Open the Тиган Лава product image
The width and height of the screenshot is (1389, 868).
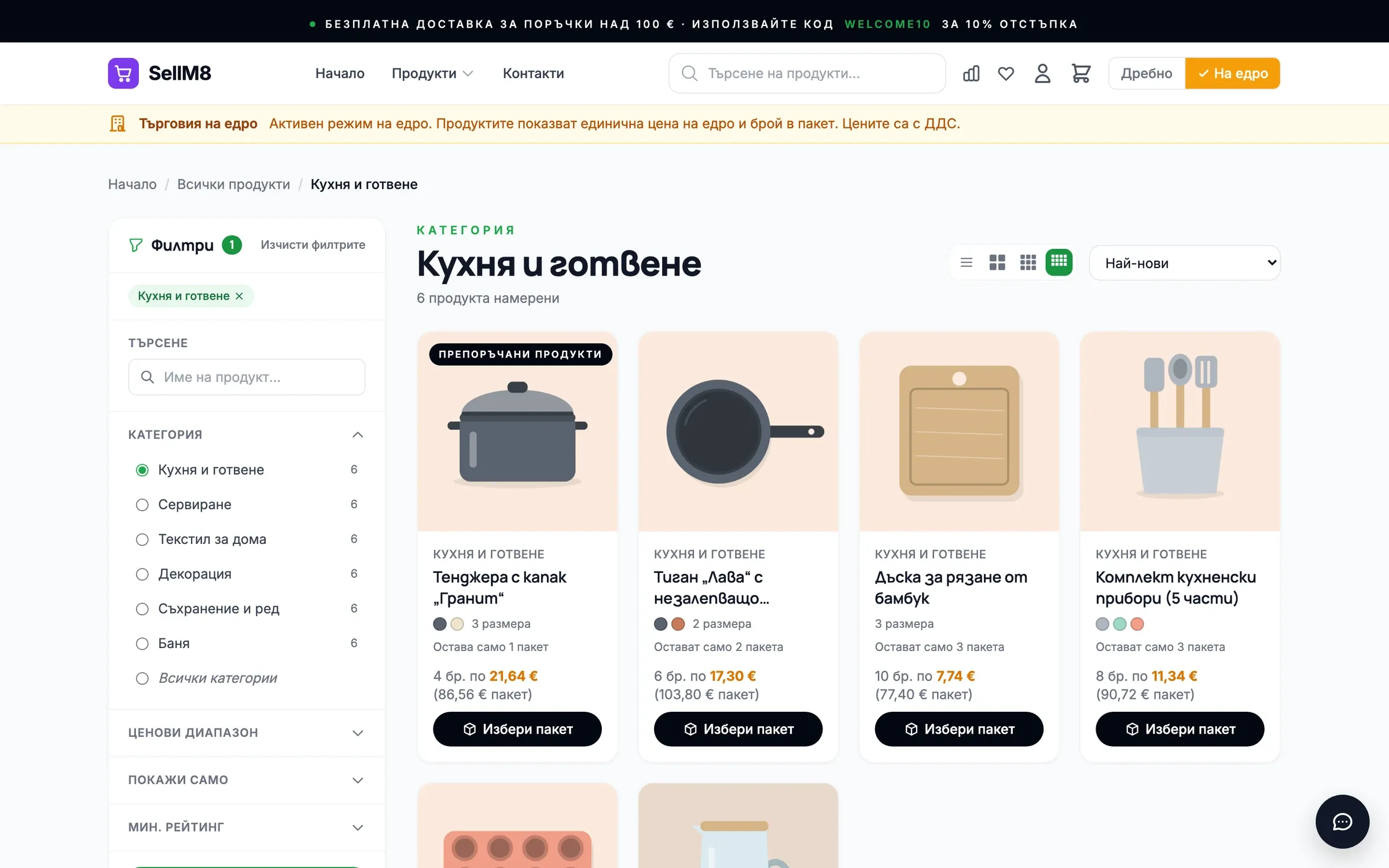point(738,432)
